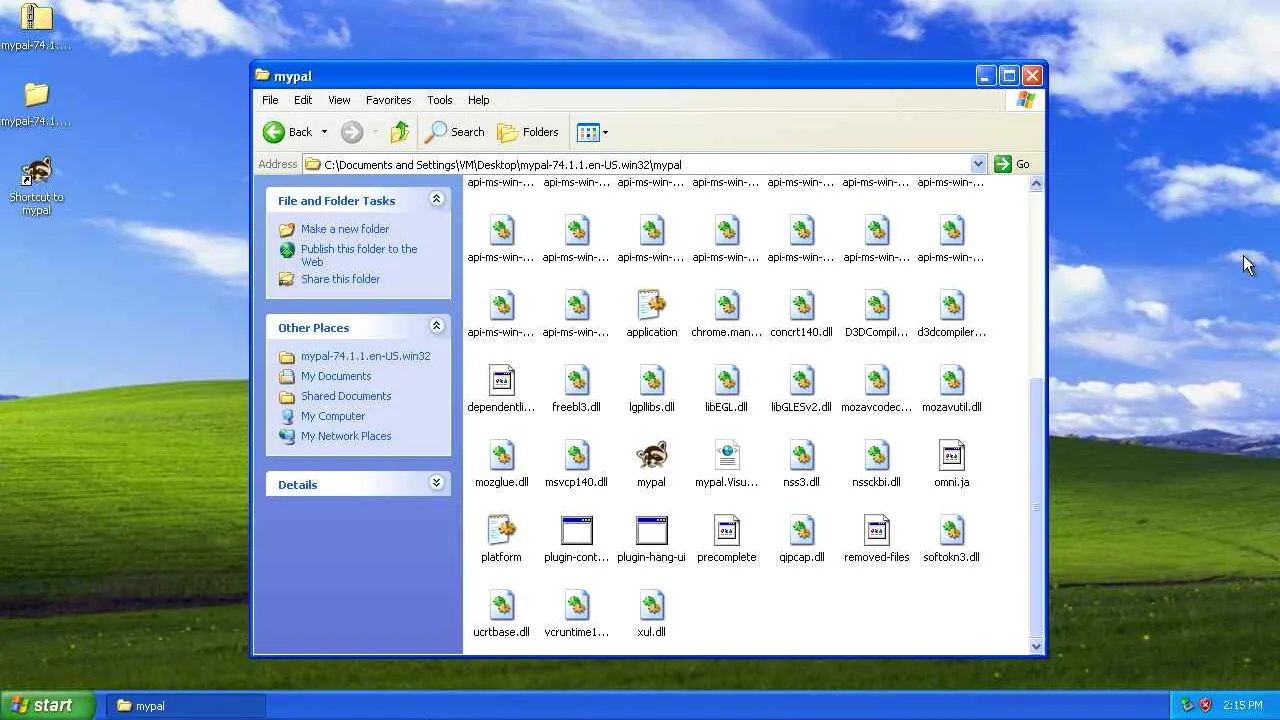Select the concrt140.dll file icon

[801, 306]
